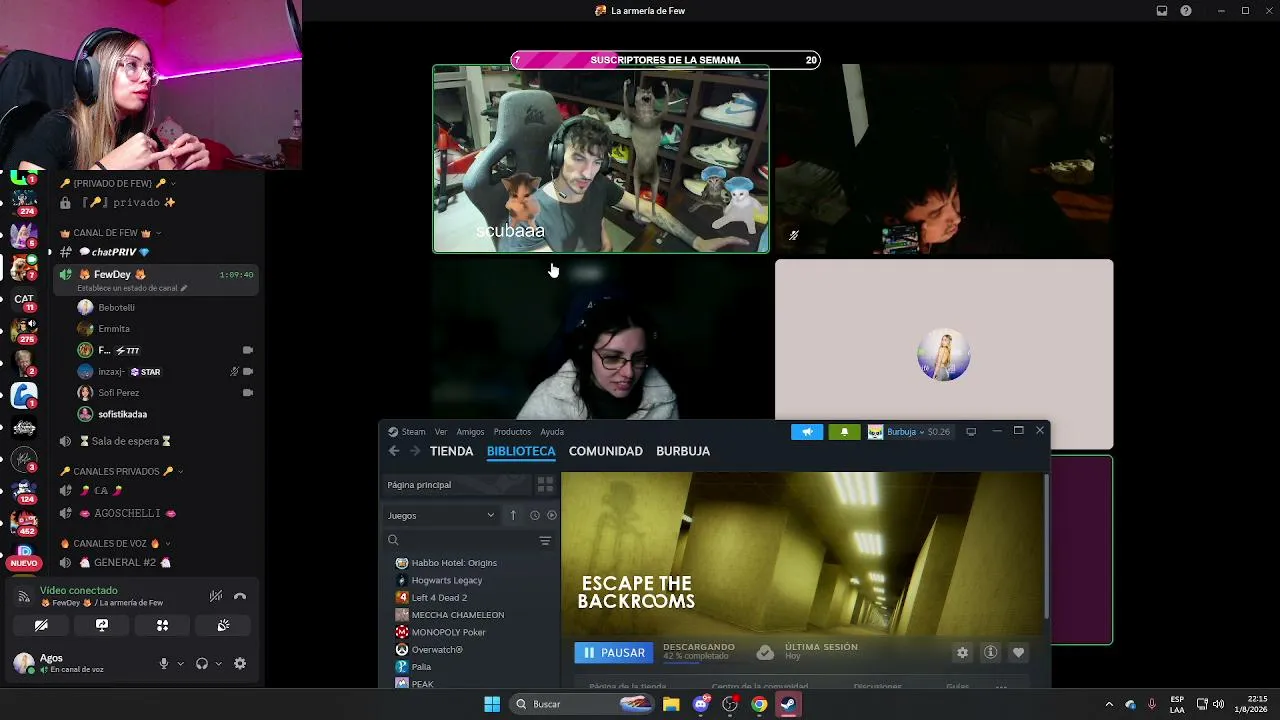Open the Ver menu in Steam

pyautogui.click(x=441, y=432)
